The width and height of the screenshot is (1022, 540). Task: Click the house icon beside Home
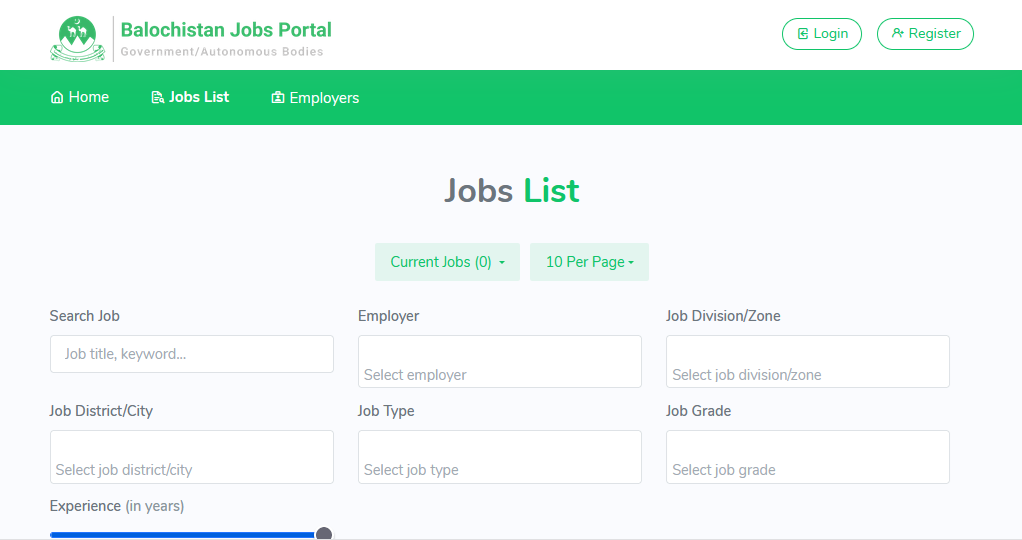pyautogui.click(x=57, y=98)
